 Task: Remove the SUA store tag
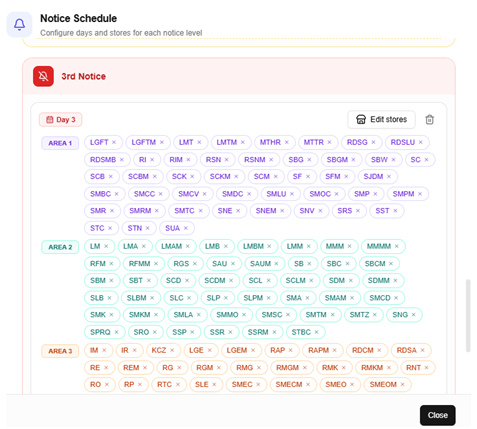186,228
